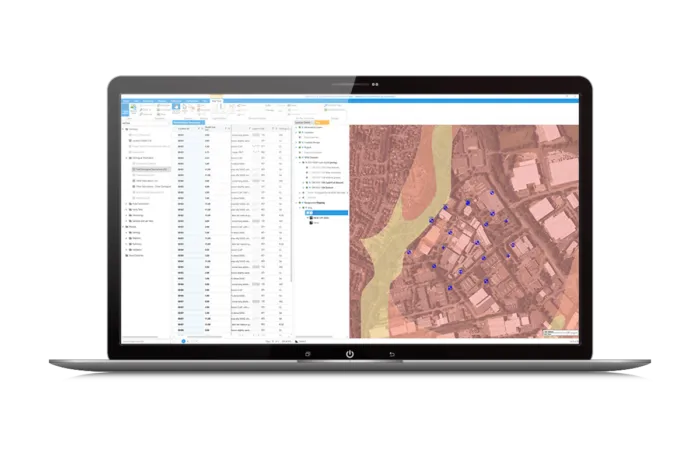Switch to the white highlighted ribbon tab
The width and height of the screenshot is (700, 455).
click(x=216, y=100)
